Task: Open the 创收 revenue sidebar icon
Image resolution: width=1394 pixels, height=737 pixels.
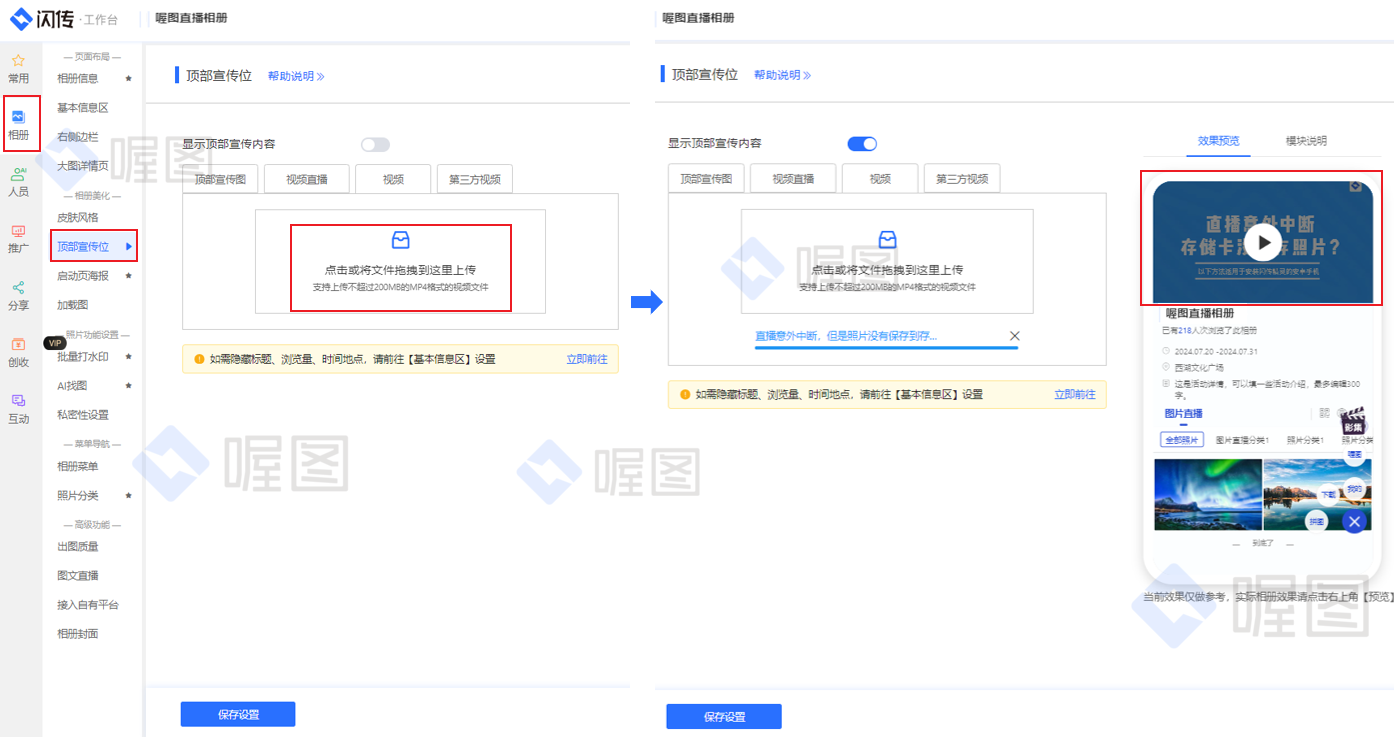Action: click(18, 344)
